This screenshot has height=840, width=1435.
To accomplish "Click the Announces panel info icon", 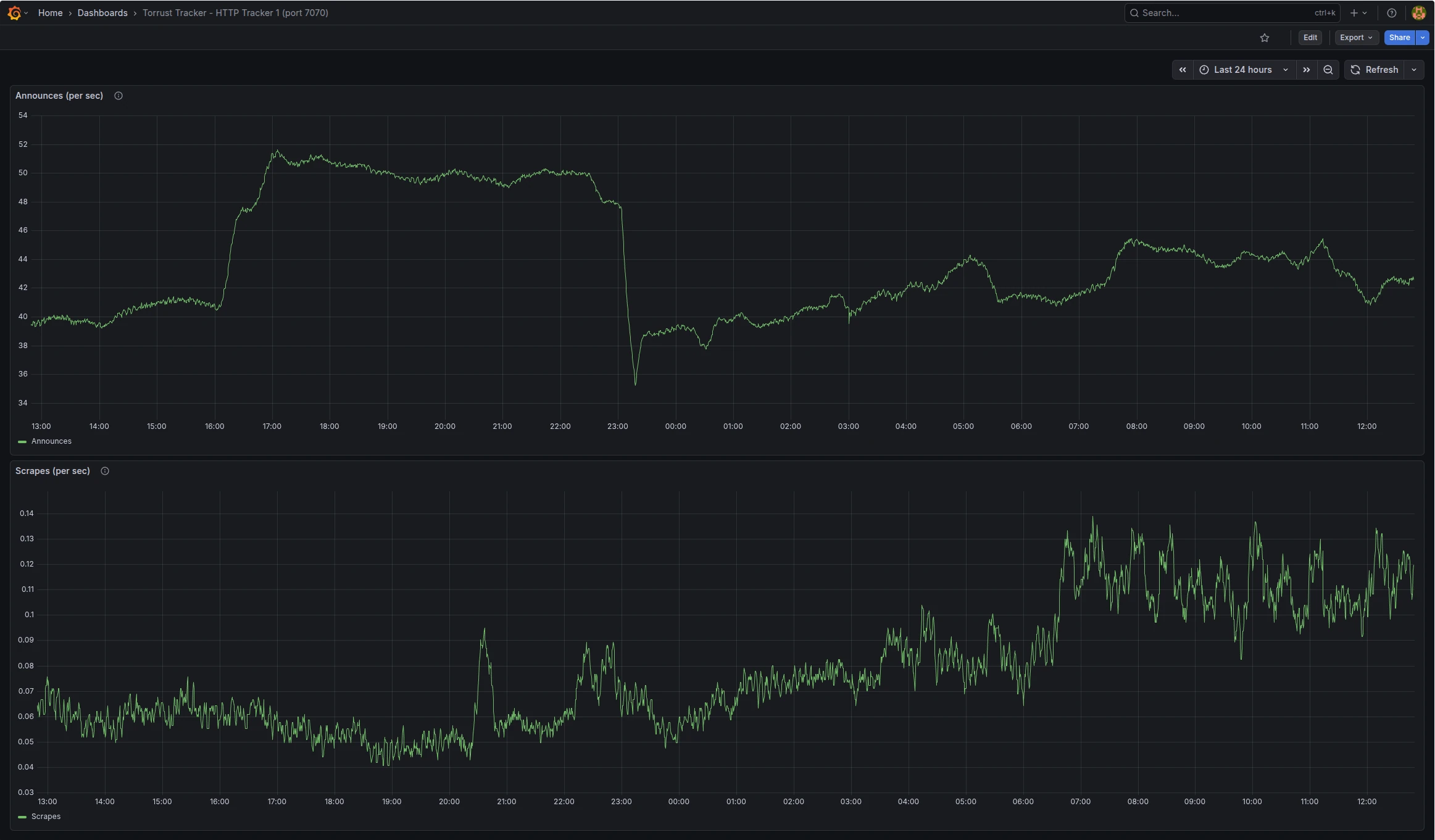I will [x=118, y=96].
